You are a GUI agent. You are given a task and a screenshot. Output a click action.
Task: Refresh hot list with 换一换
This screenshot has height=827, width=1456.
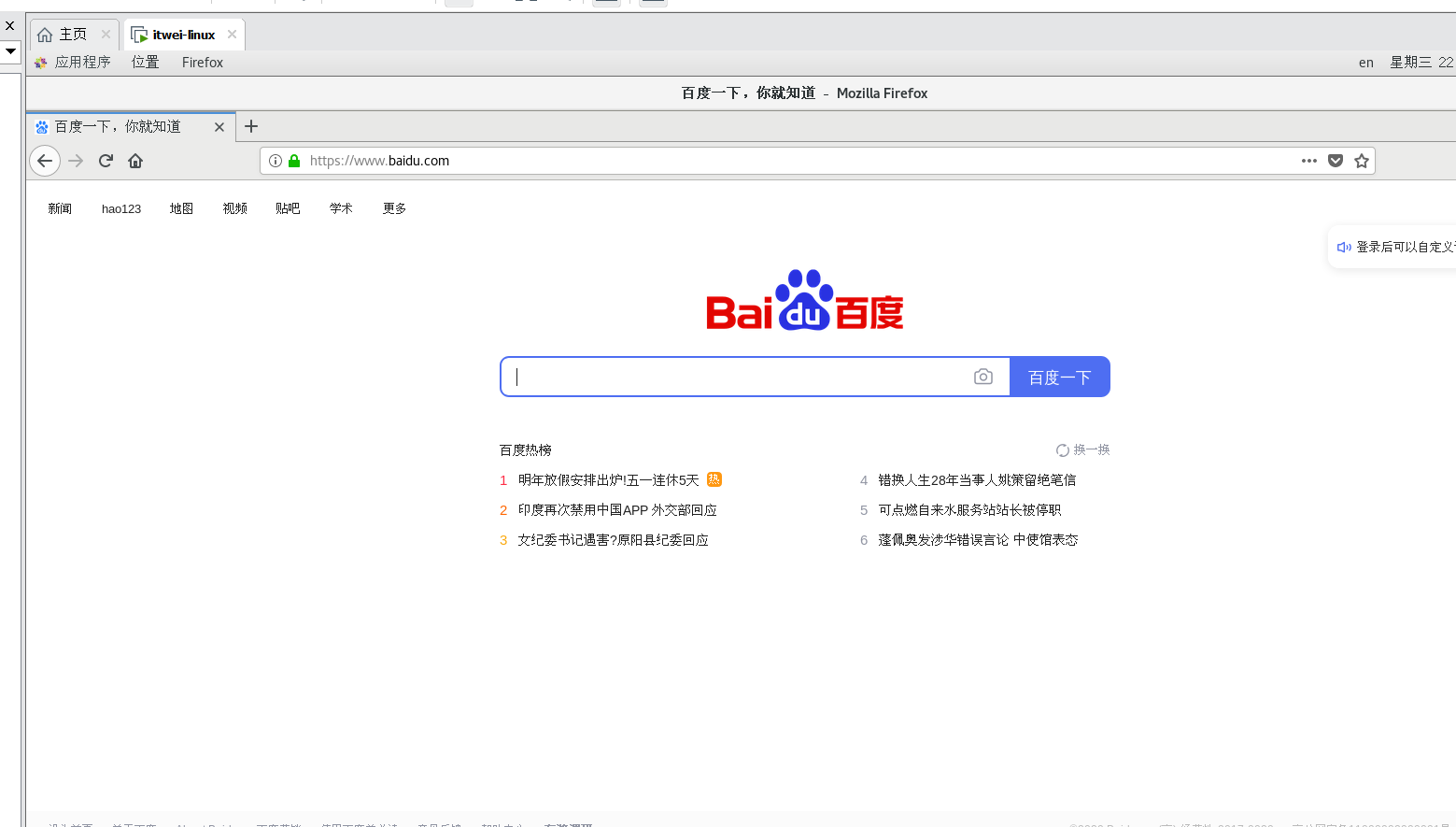tap(1083, 449)
